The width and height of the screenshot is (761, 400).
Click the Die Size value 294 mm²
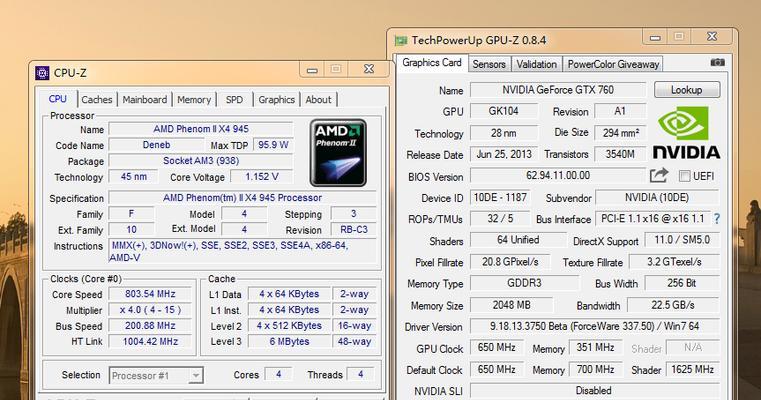[x=620, y=133]
